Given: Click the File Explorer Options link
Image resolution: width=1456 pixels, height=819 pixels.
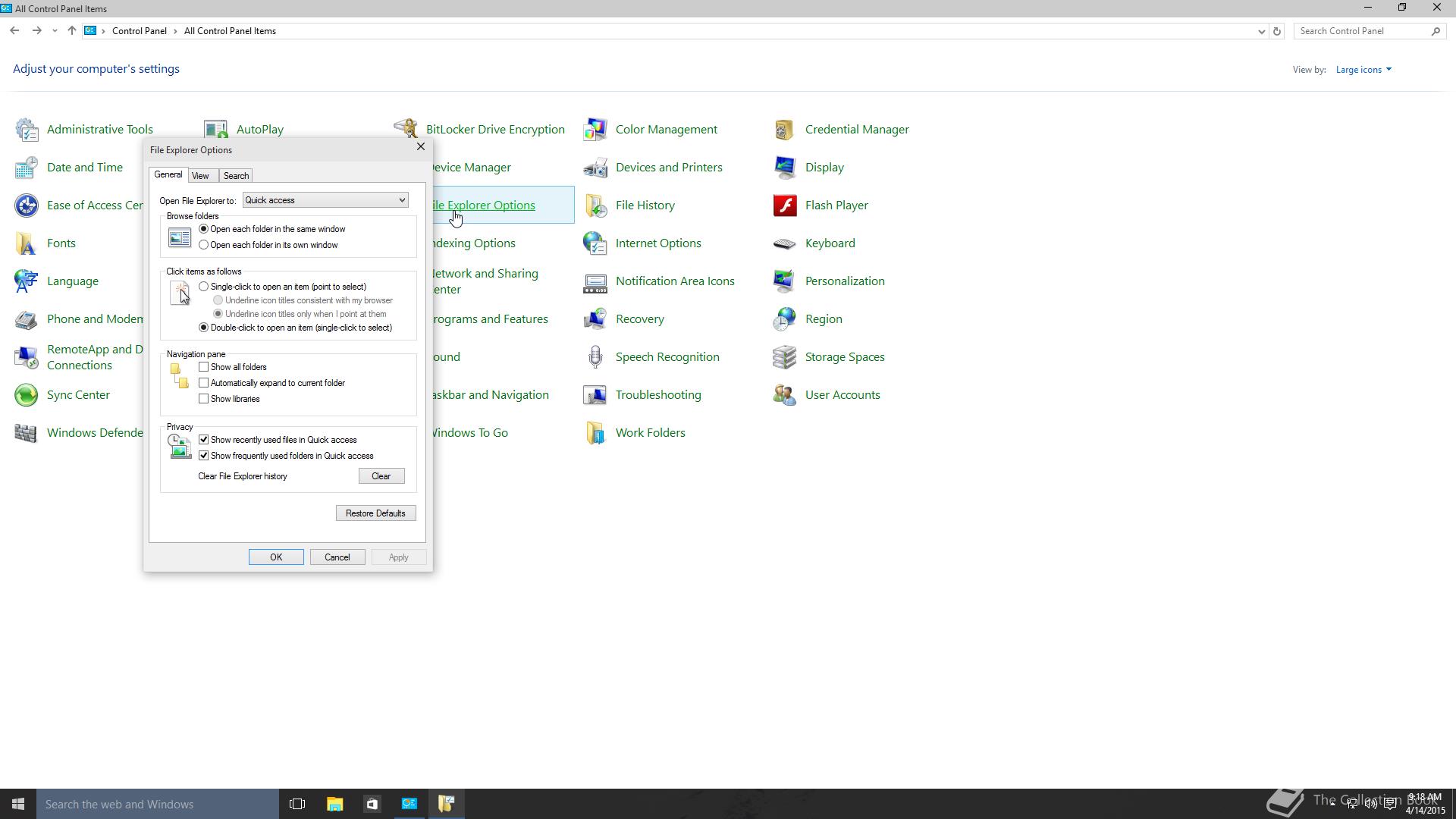Looking at the screenshot, I should point(482,206).
